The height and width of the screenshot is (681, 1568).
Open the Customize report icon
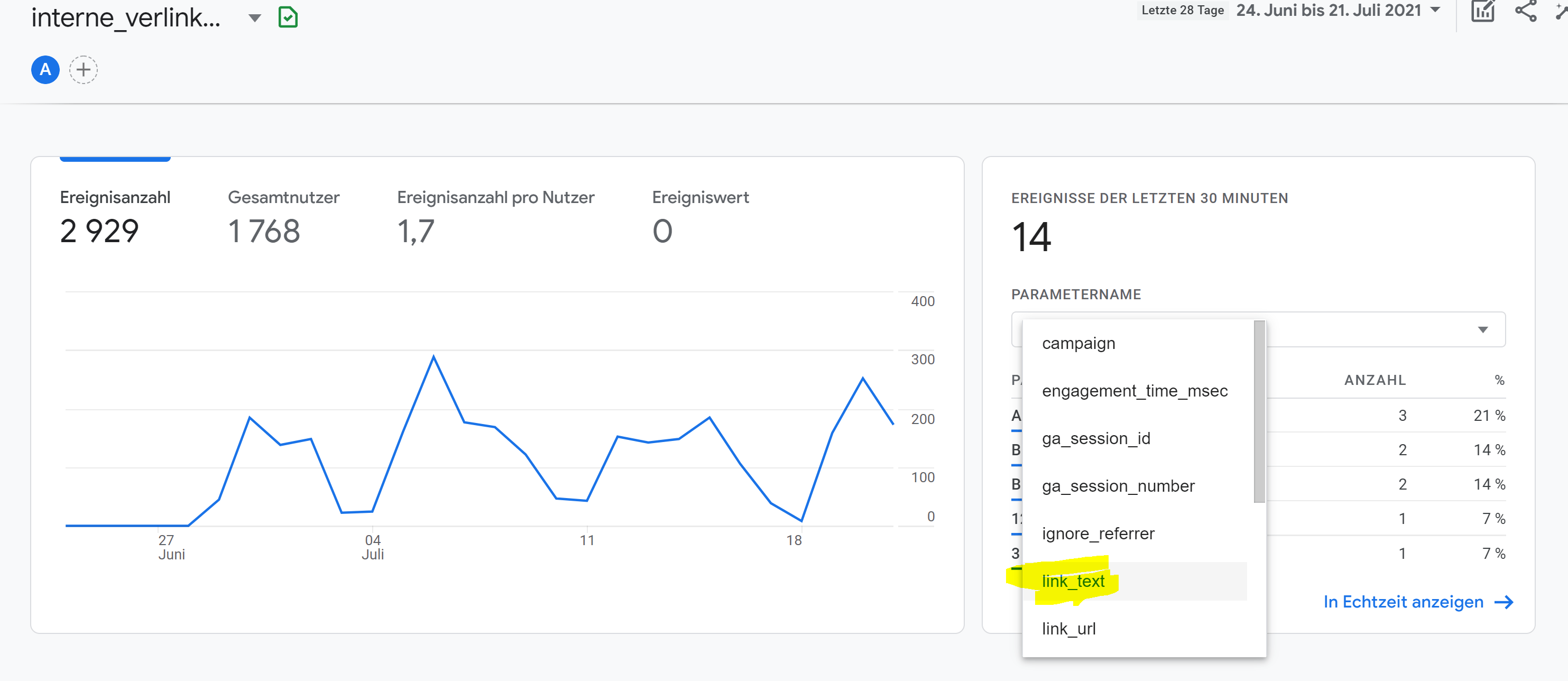click(1483, 11)
